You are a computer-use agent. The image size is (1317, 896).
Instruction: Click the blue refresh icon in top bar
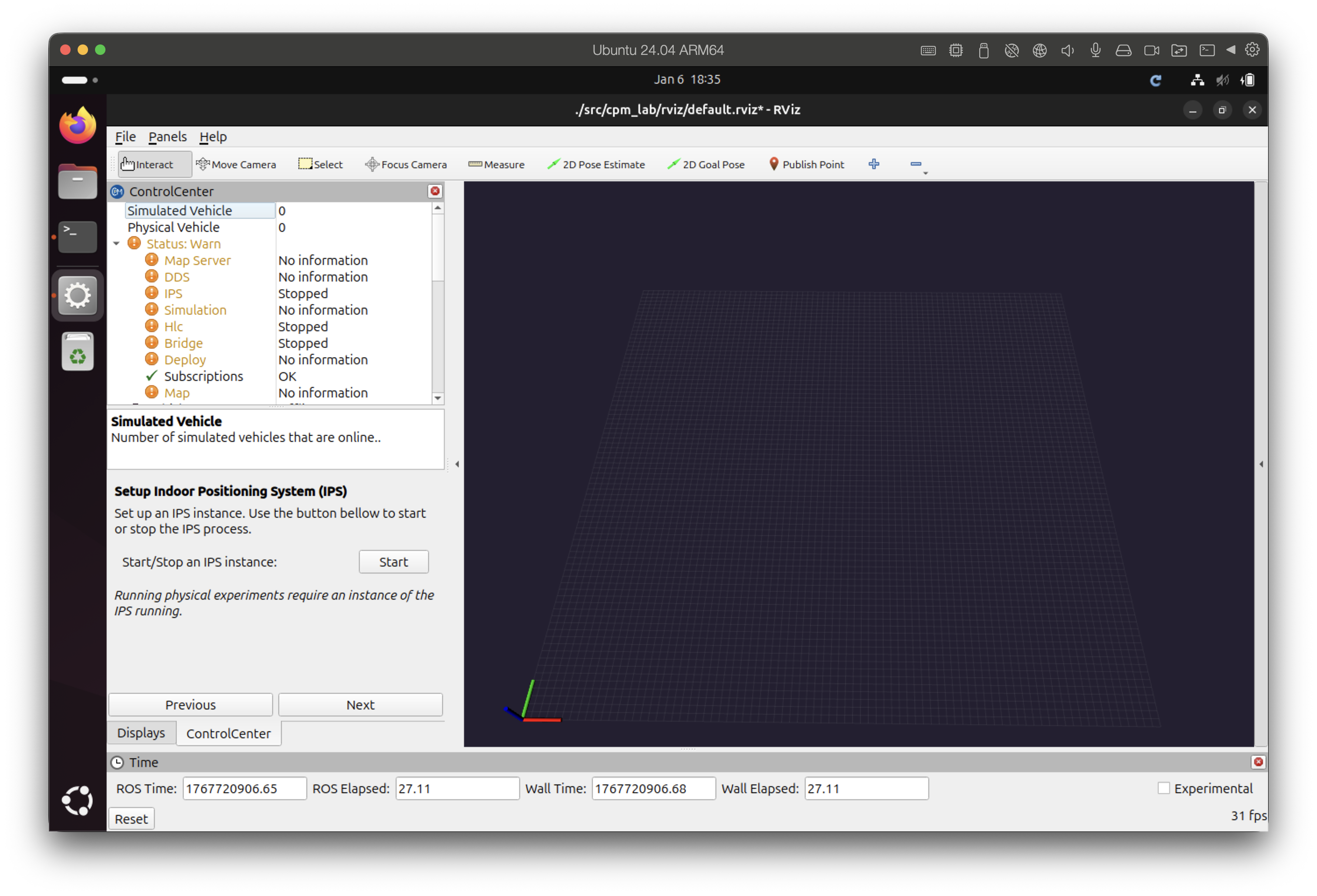pyautogui.click(x=1155, y=81)
